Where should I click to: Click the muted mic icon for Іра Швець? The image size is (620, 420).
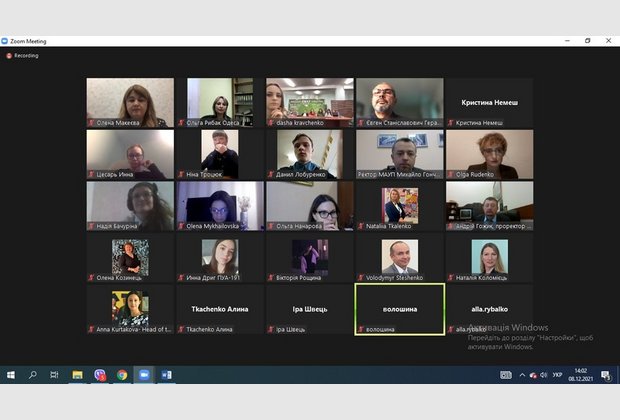tap(271, 329)
